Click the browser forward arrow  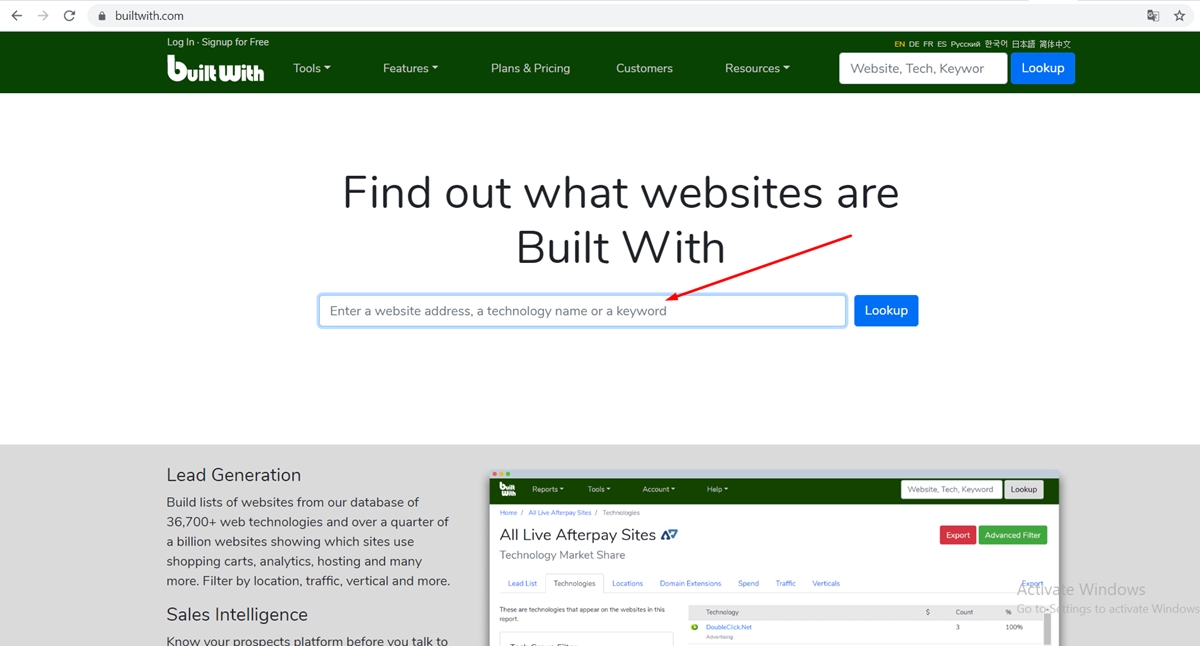tap(42, 16)
